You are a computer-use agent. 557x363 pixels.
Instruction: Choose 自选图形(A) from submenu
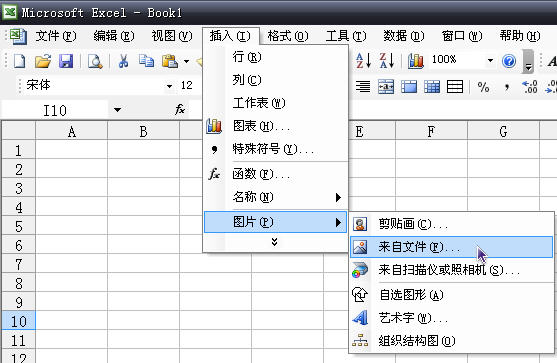451,295
